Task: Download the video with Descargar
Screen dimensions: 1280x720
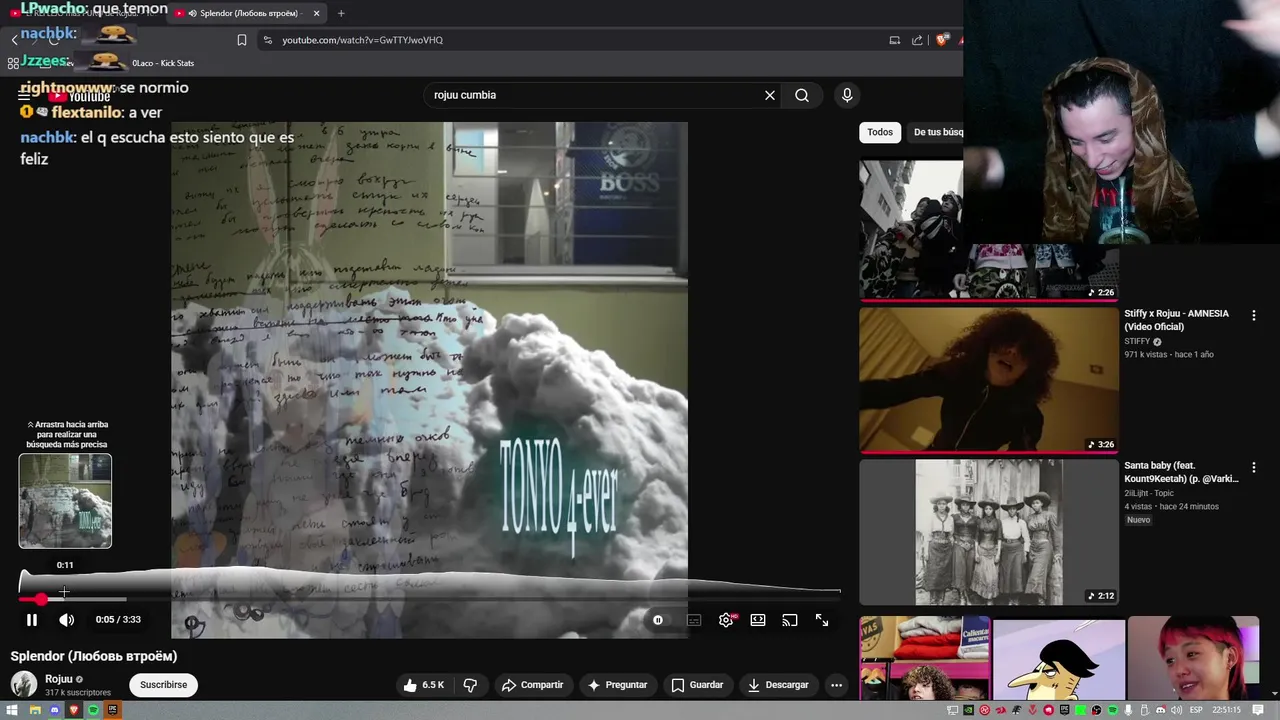Action: tap(778, 685)
